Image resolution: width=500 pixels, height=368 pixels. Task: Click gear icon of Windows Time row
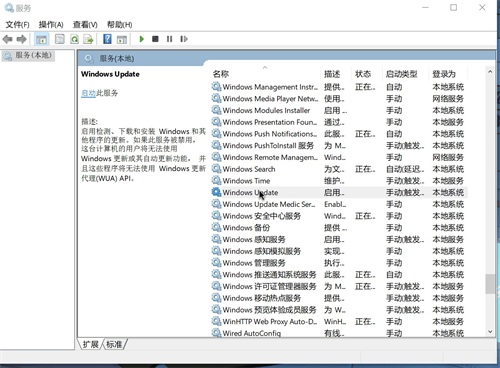(x=216, y=180)
